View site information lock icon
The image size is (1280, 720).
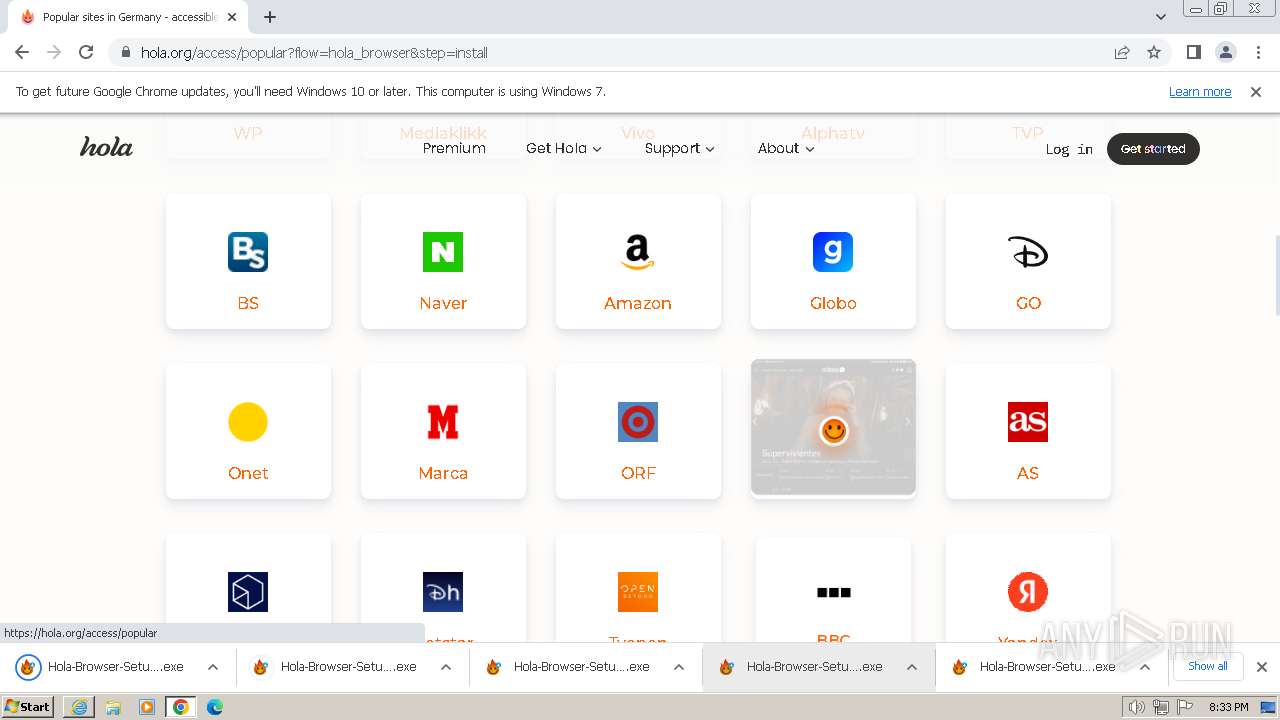point(126,52)
